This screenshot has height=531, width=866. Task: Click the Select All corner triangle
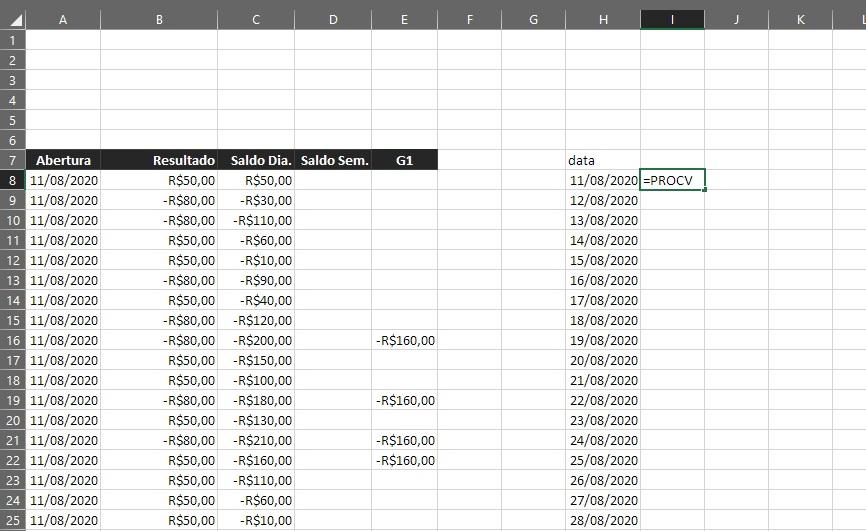(13, 20)
